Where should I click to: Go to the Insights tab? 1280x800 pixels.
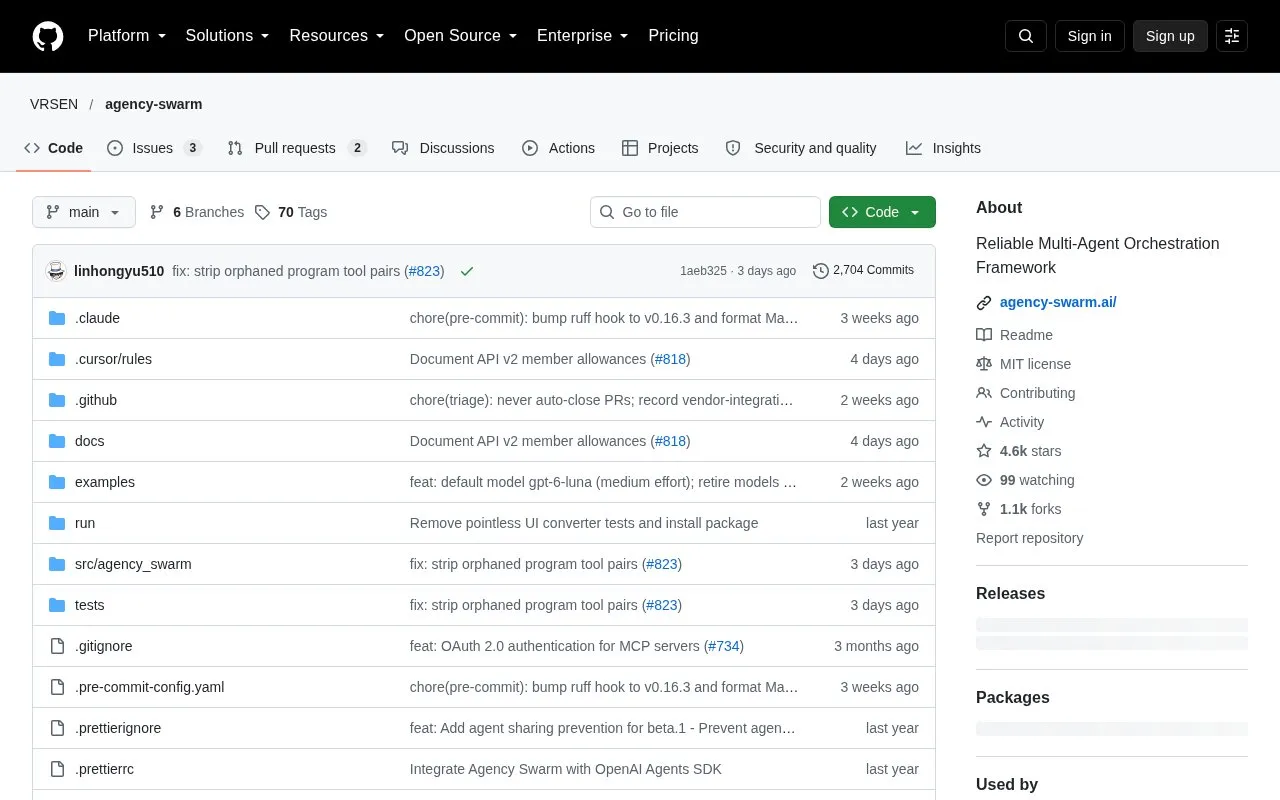pos(943,148)
